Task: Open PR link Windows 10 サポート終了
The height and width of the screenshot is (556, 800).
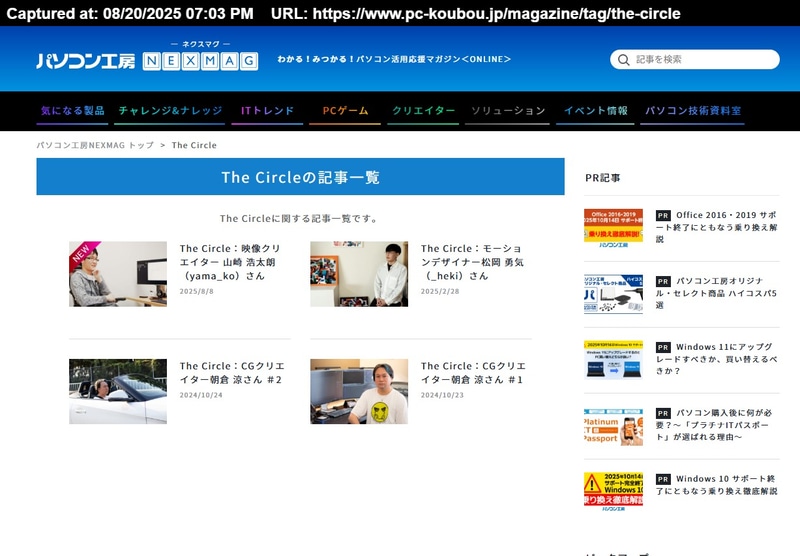Action: (x=716, y=485)
